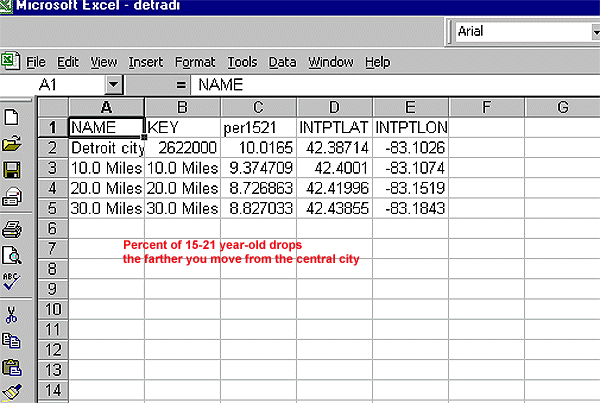Expand the Name Box dropdown arrow

click(113, 86)
